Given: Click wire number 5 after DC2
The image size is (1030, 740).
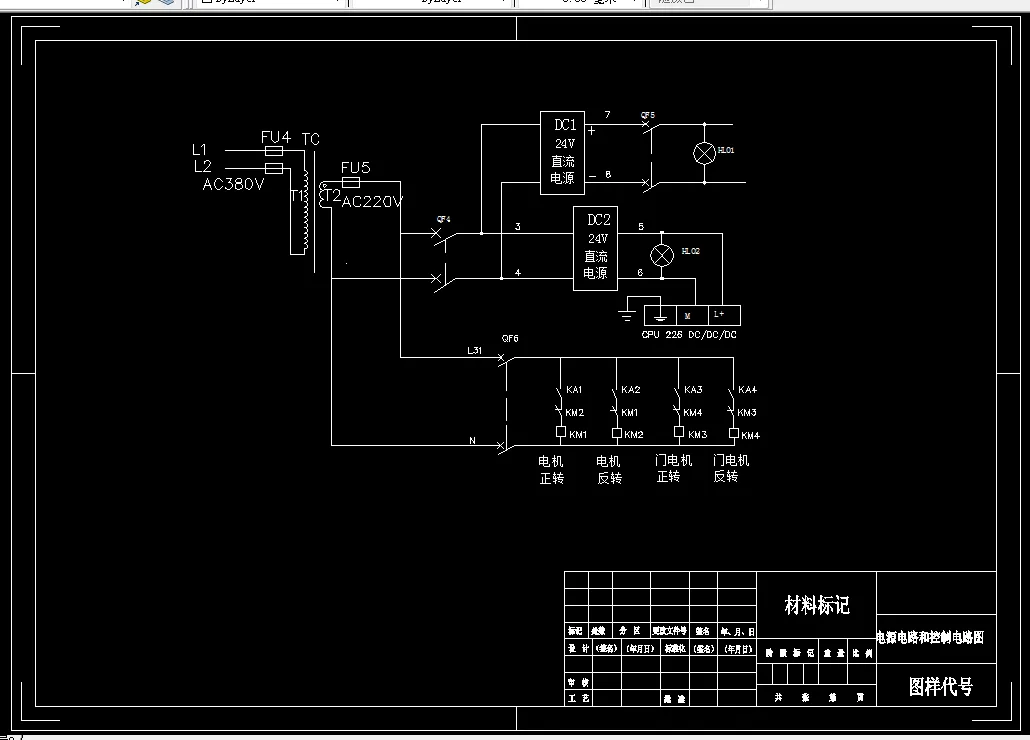Looking at the screenshot, I should click(641, 227).
